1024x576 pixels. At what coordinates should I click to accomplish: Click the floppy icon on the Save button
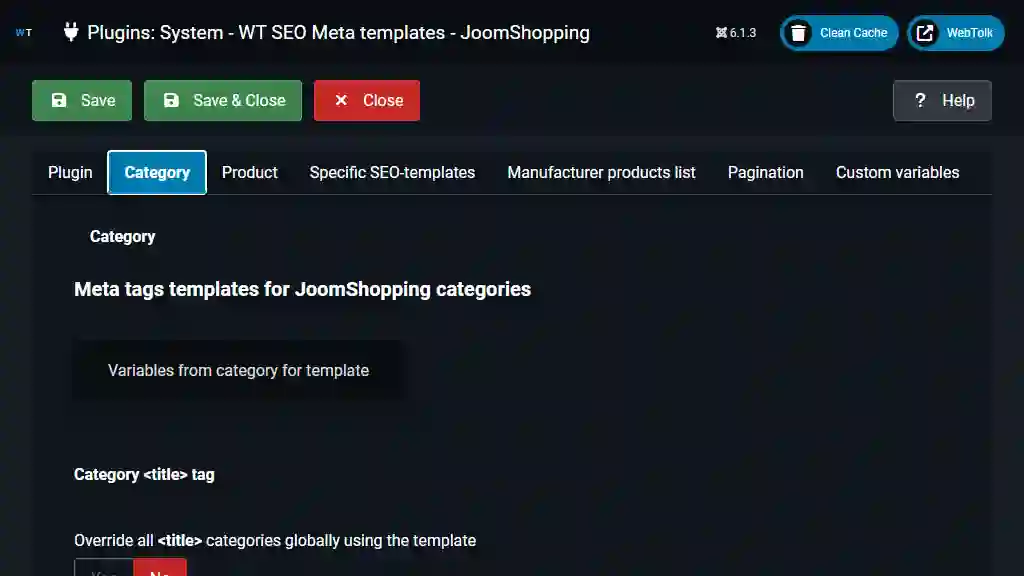pyautogui.click(x=59, y=100)
